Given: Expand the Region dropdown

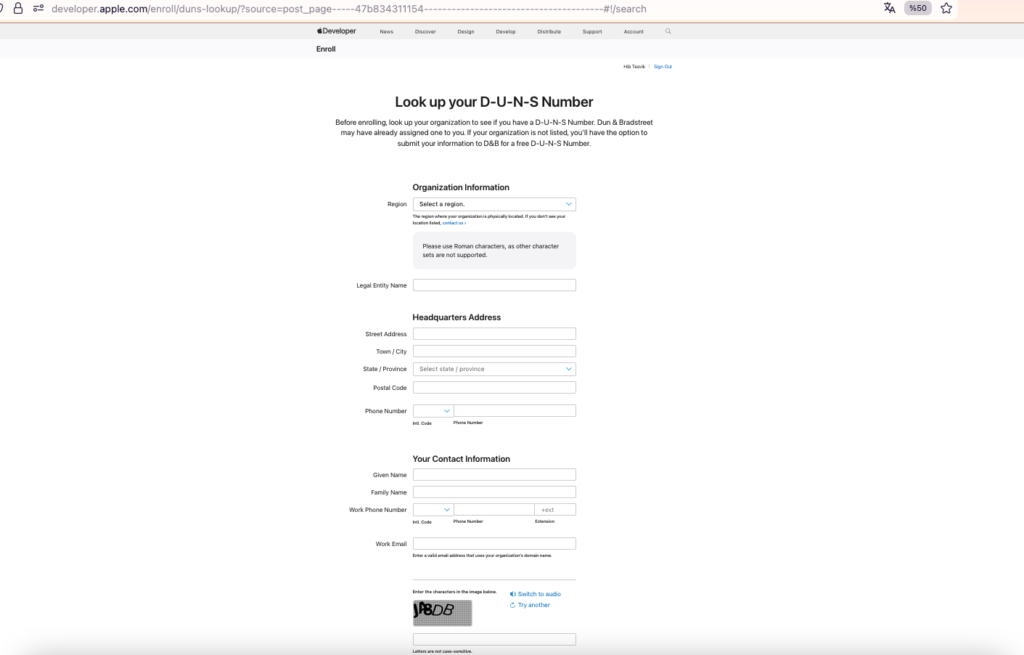Looking at the screenshot, I should point(494,204).
